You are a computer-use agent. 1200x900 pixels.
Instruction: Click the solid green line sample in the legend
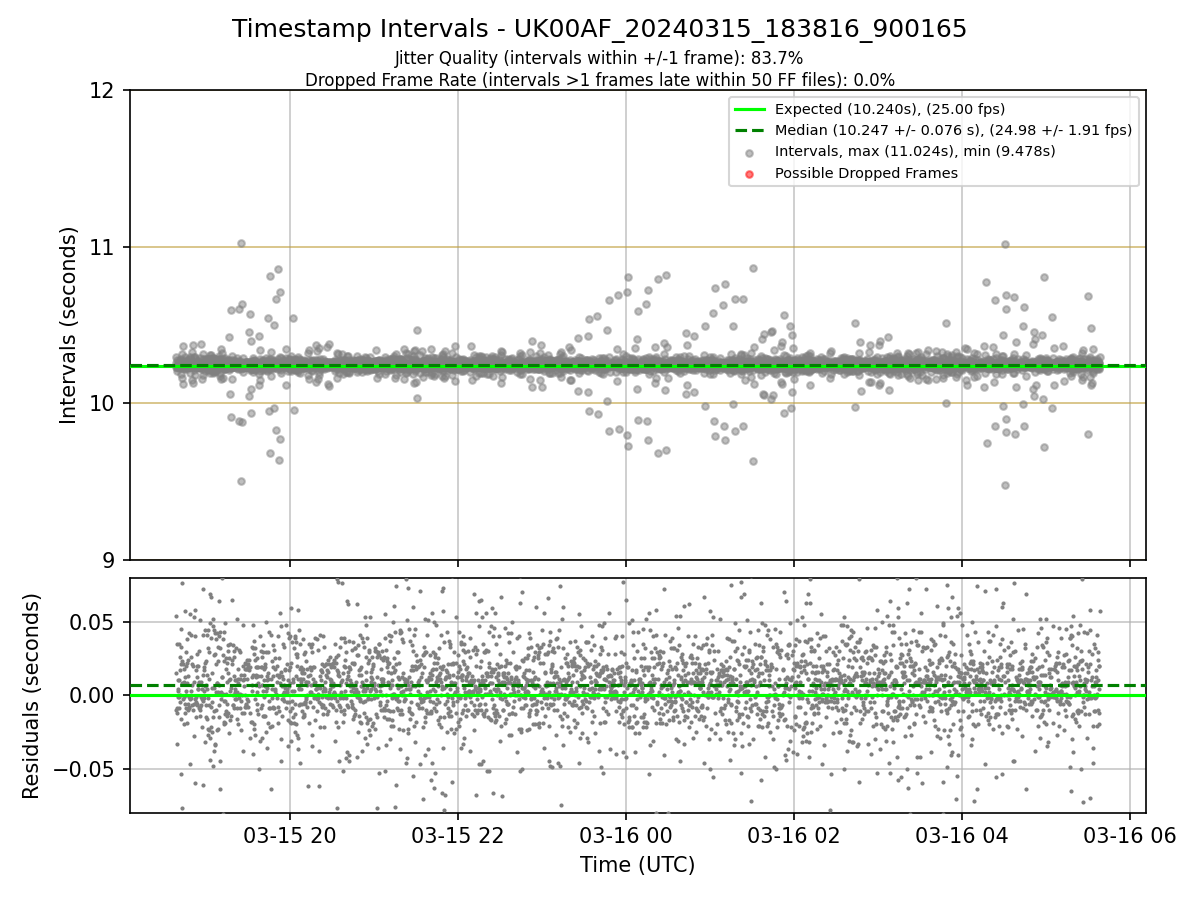[750, 109]
